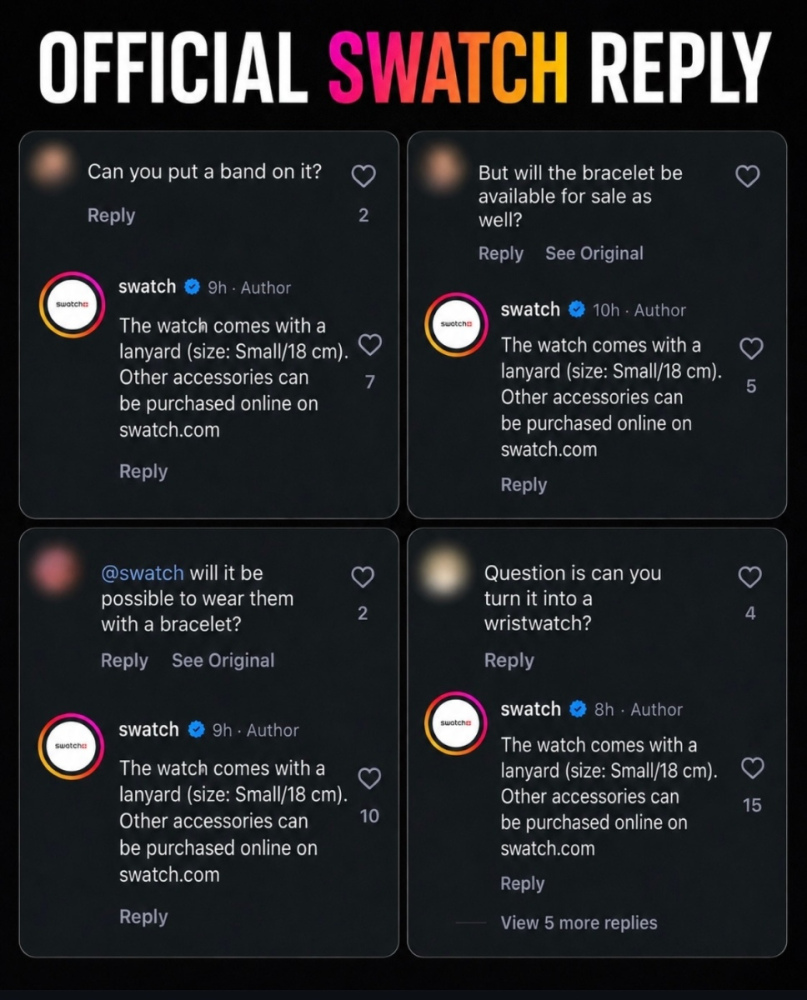
Task: Click swatch username in the 10h reply
Action: [x=530, y=309]
